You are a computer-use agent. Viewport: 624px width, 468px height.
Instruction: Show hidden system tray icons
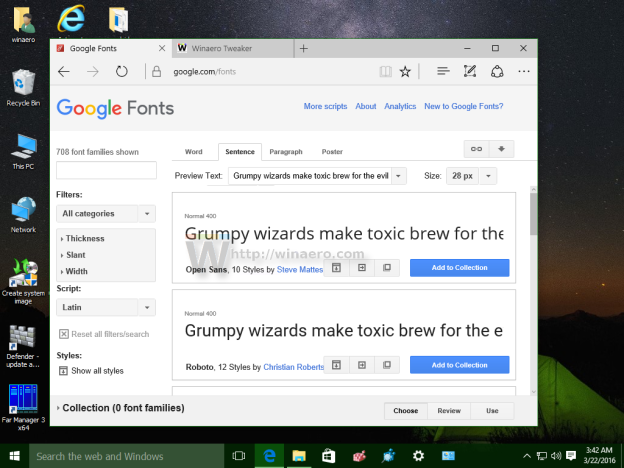526,456
